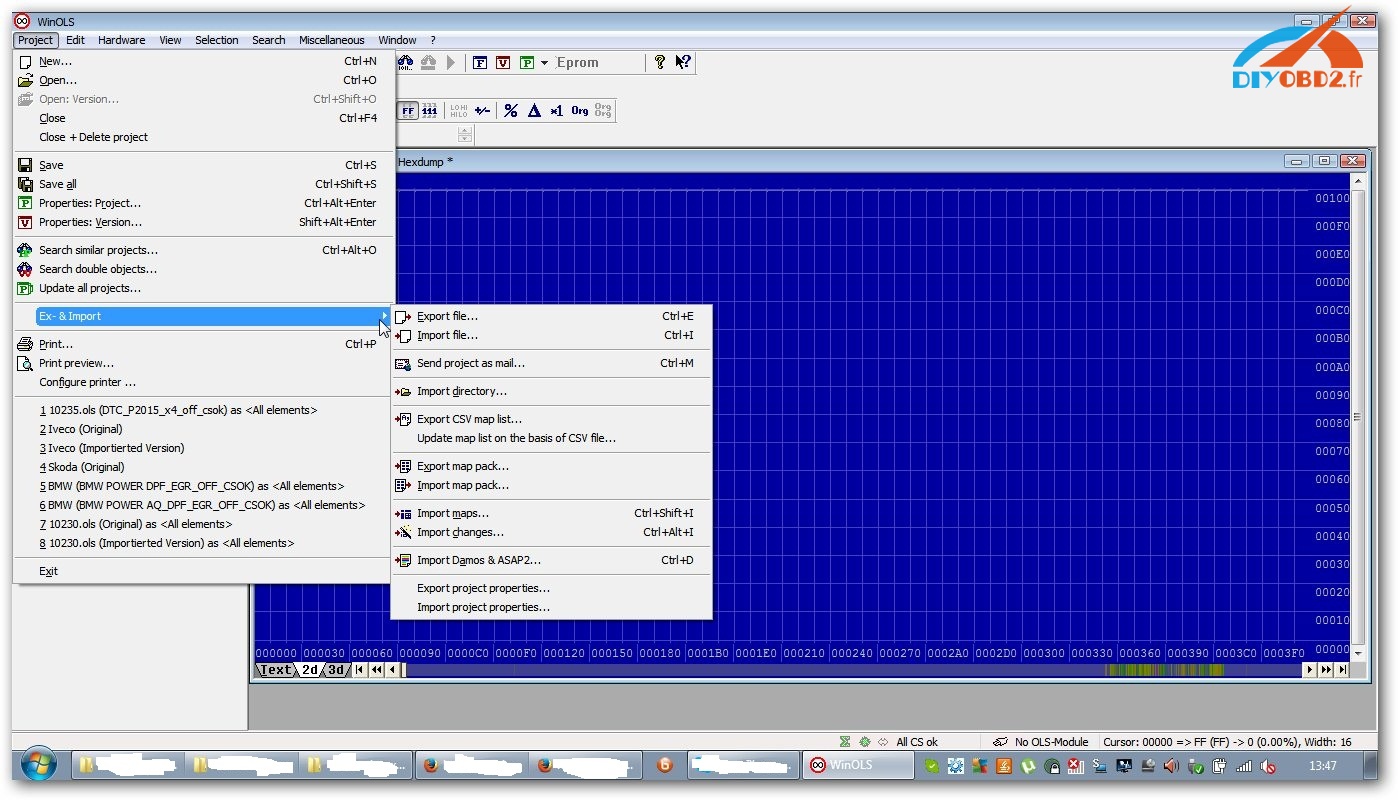Open the Miscellaneous menu
Viewport: 1398px width, 800px height.
(332, 40)
